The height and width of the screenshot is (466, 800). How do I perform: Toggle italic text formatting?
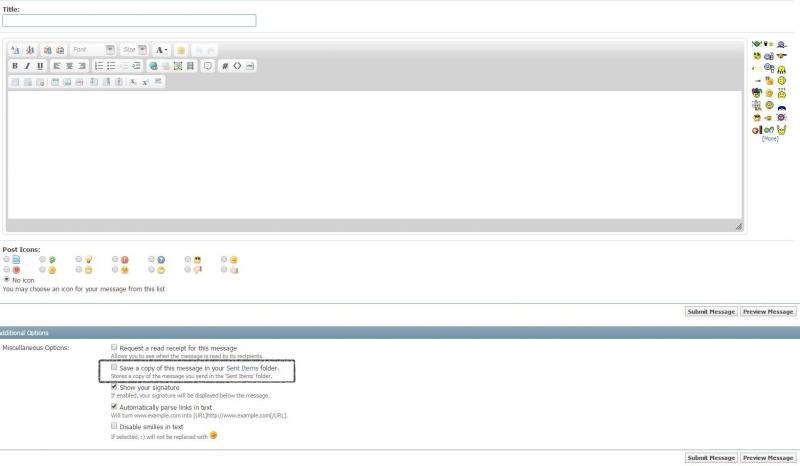27,66
